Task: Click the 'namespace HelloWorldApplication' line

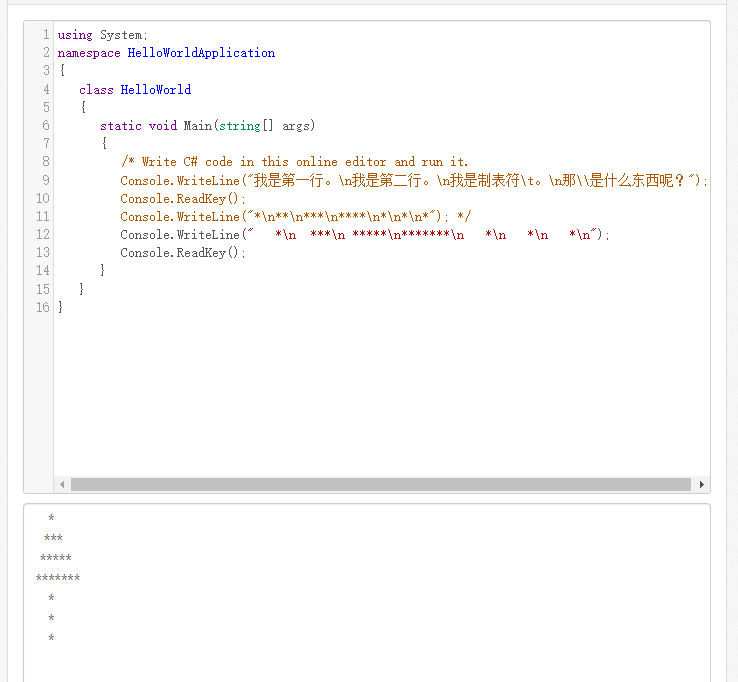Action: [x=166, y=53]
